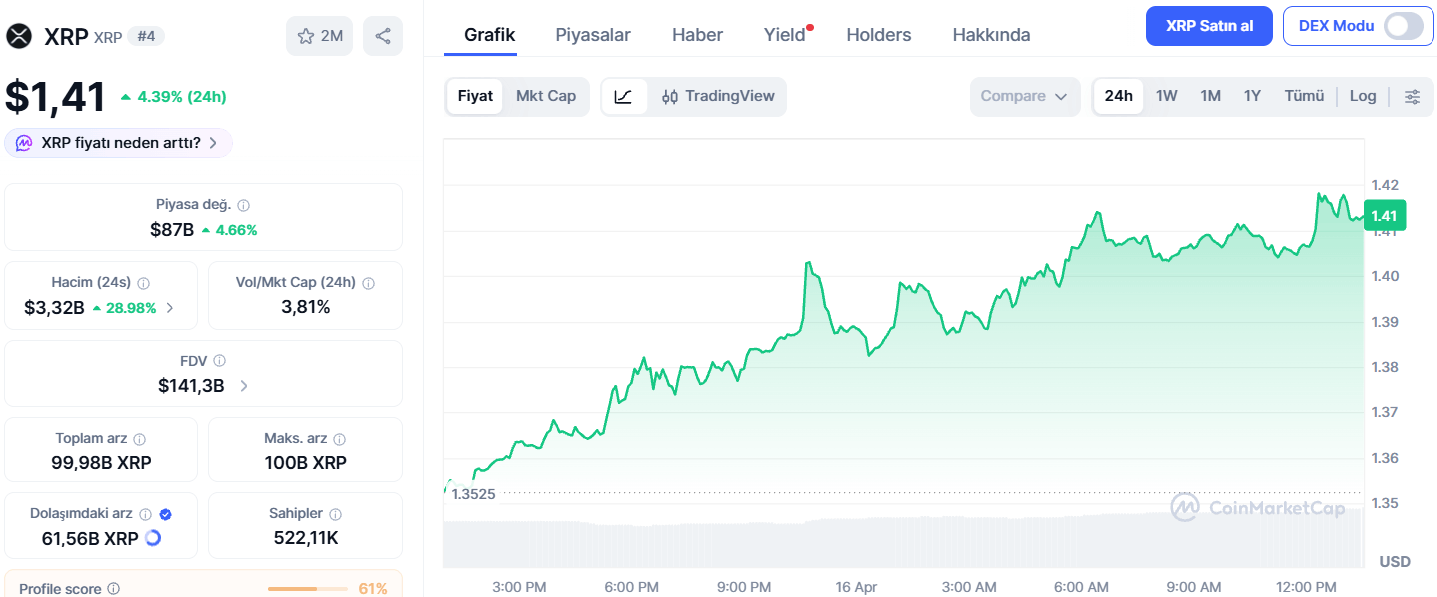Click the 1.3525 opening price label

pyautogui.click(x=473, y=494)
